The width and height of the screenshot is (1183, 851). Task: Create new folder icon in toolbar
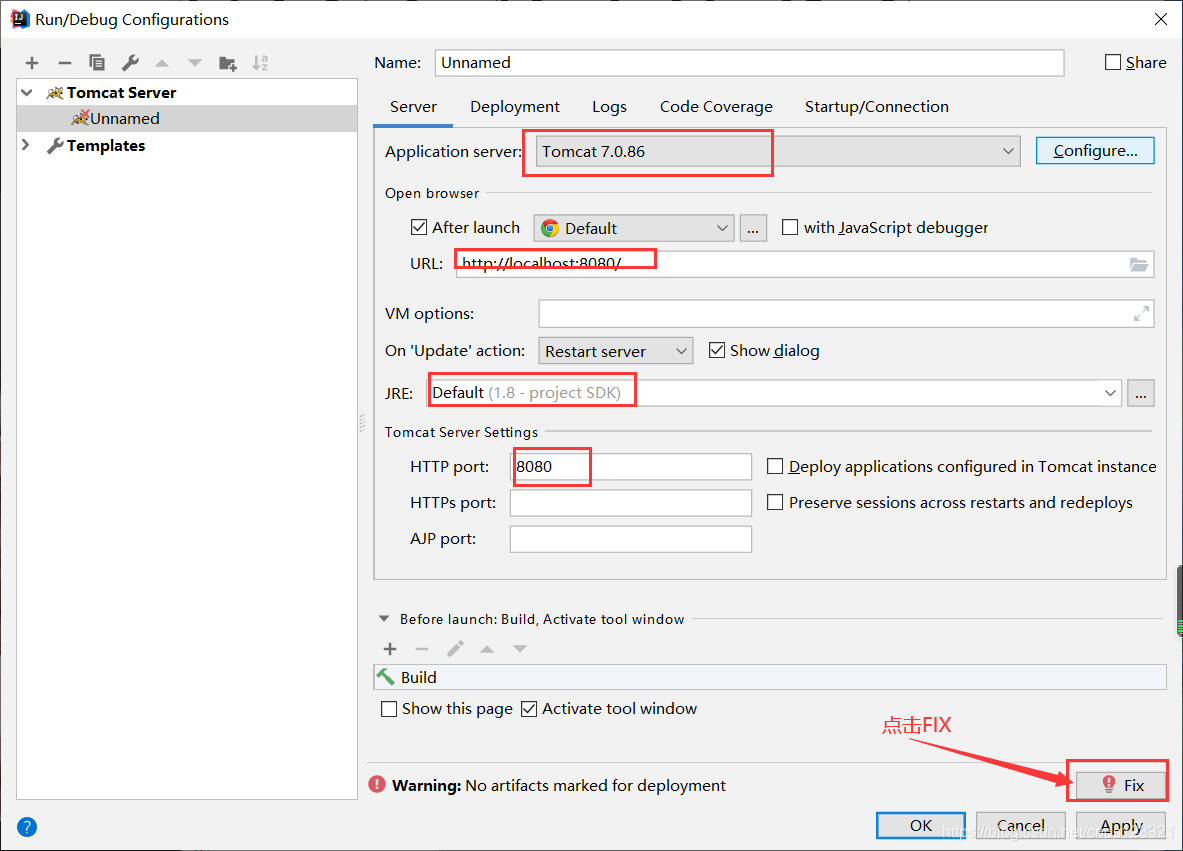(x=227, y=63)
